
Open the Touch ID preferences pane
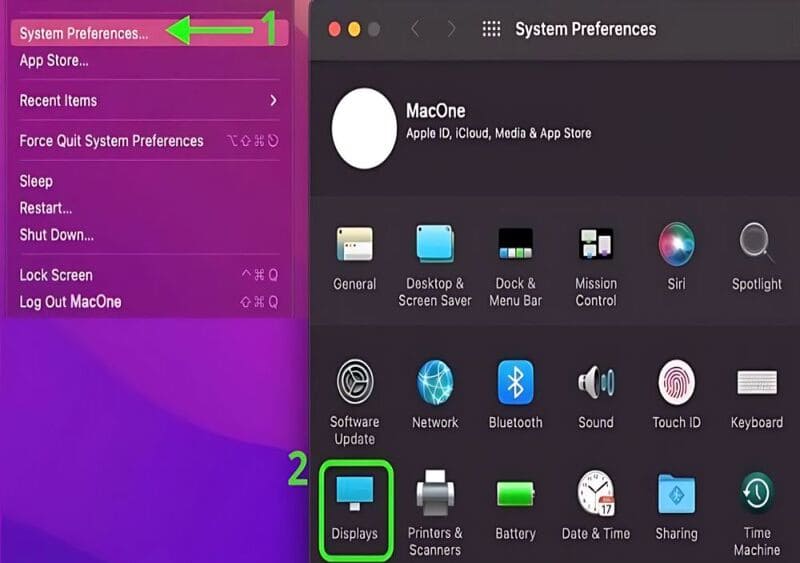point(677,395)
